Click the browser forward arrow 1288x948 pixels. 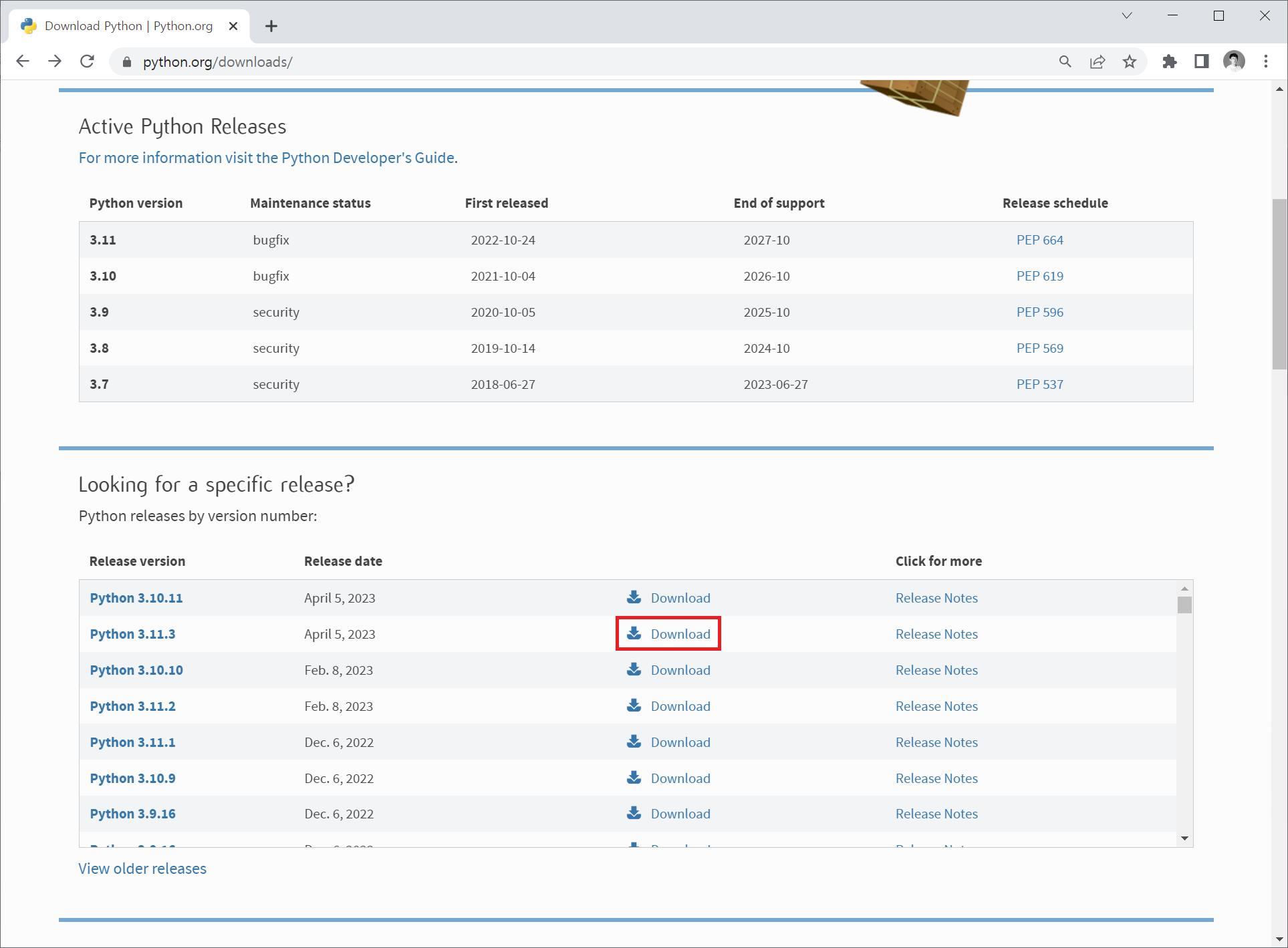tap(55, 61)
